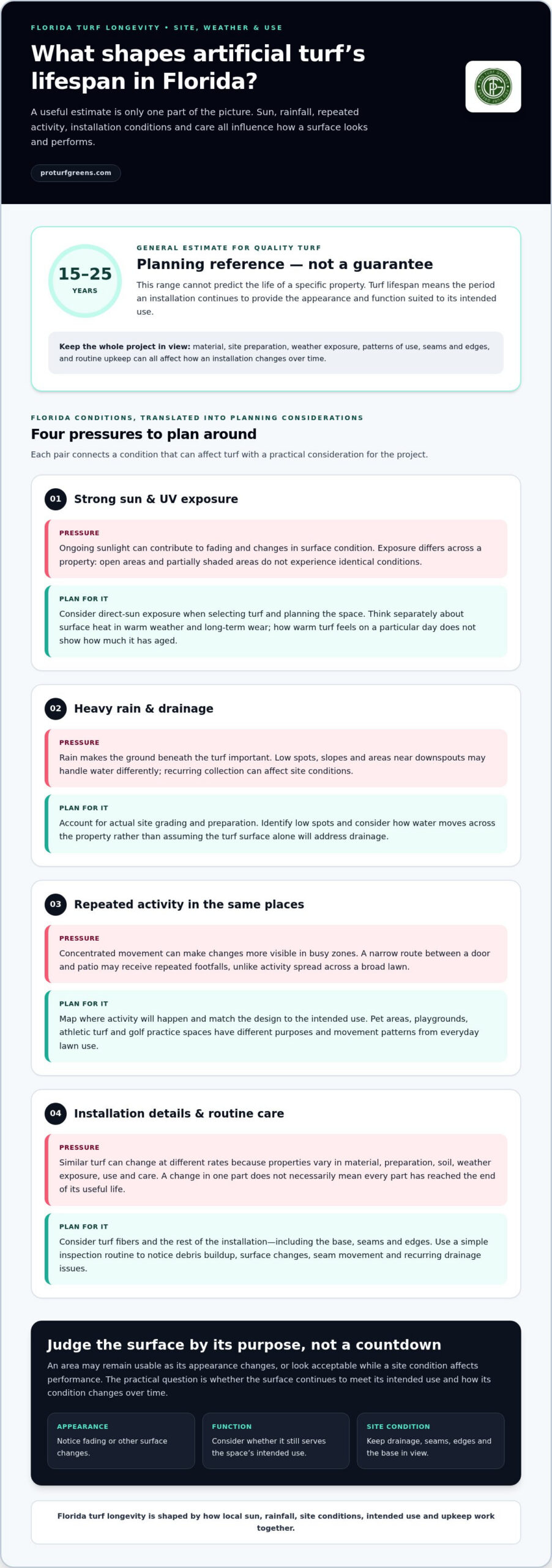Click the Heavy rain & drainage heading
This screenshot has height=1568, width=552.
click(x=144, y=708)
